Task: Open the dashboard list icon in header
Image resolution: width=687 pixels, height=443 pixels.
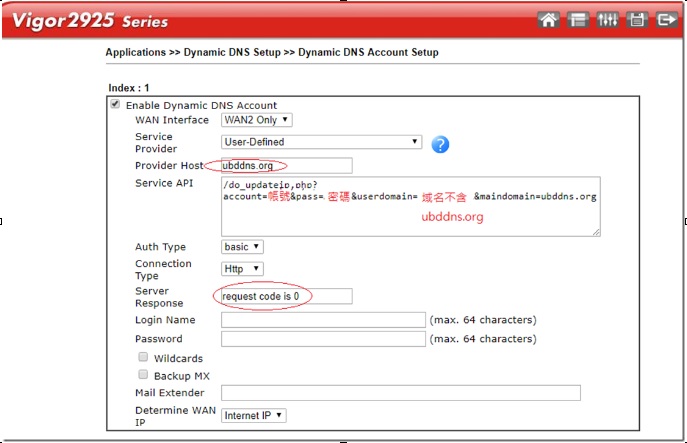Action: click(x=577, y=20)
